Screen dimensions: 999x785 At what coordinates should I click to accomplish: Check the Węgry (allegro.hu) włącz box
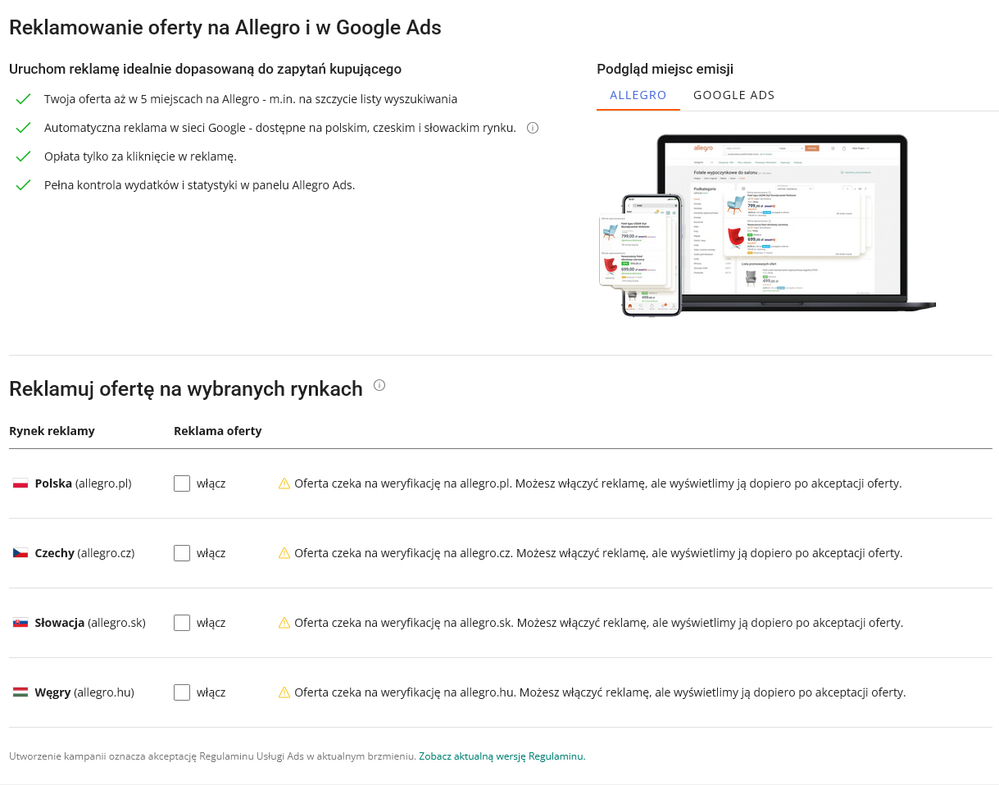tap(182, 692)
